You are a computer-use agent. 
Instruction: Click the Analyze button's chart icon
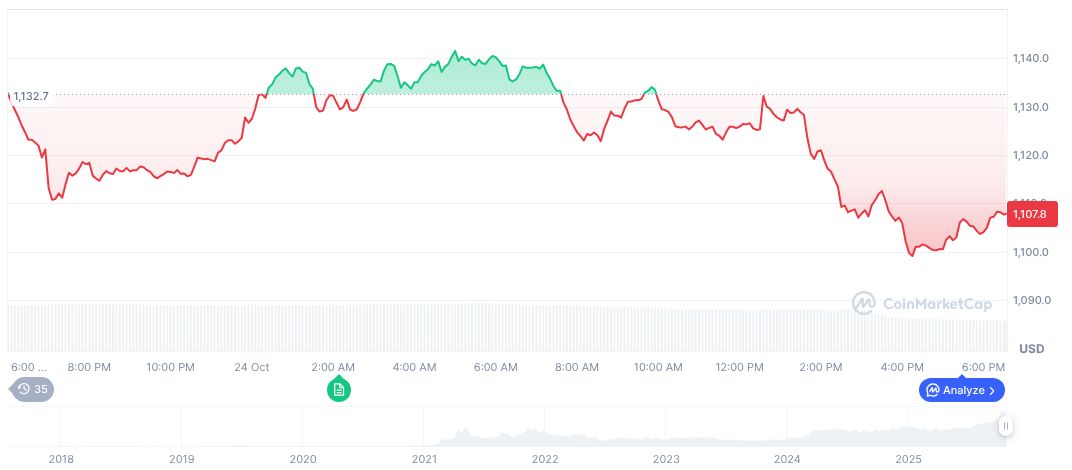coord(932,390)
